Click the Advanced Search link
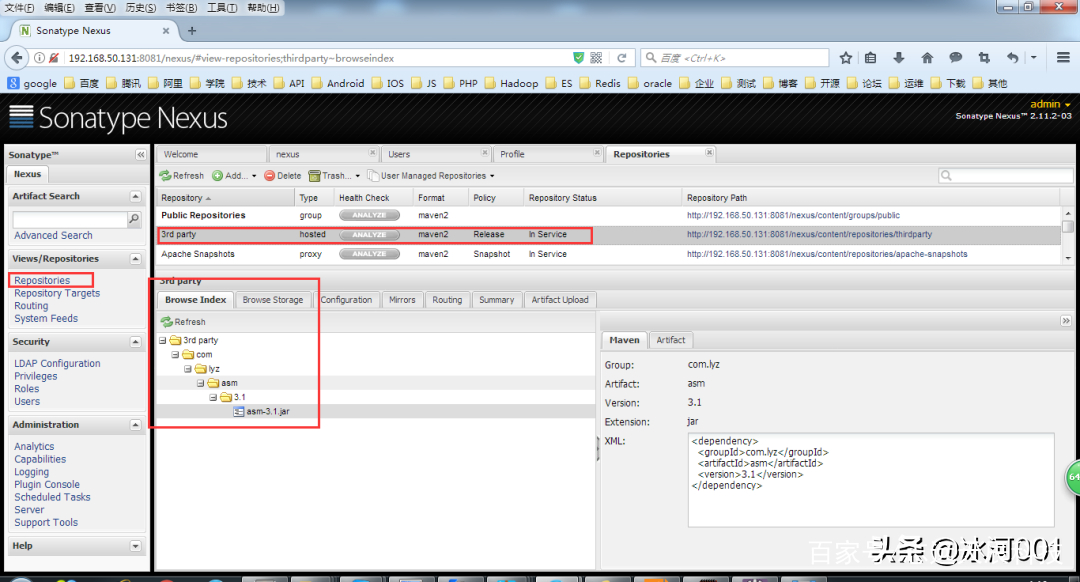 (53, 236)
